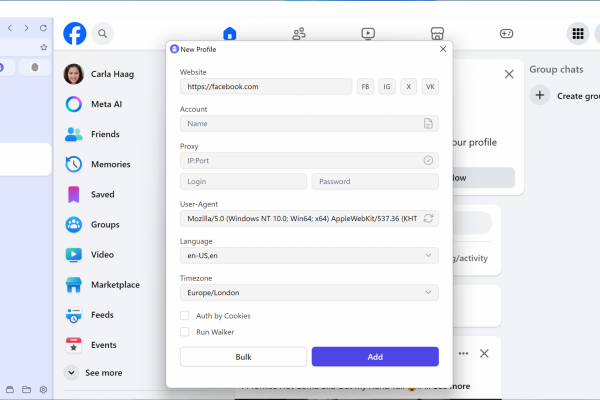Dismiss the post with X icon
Screen dimensions: 600x400
click(484, 353)
